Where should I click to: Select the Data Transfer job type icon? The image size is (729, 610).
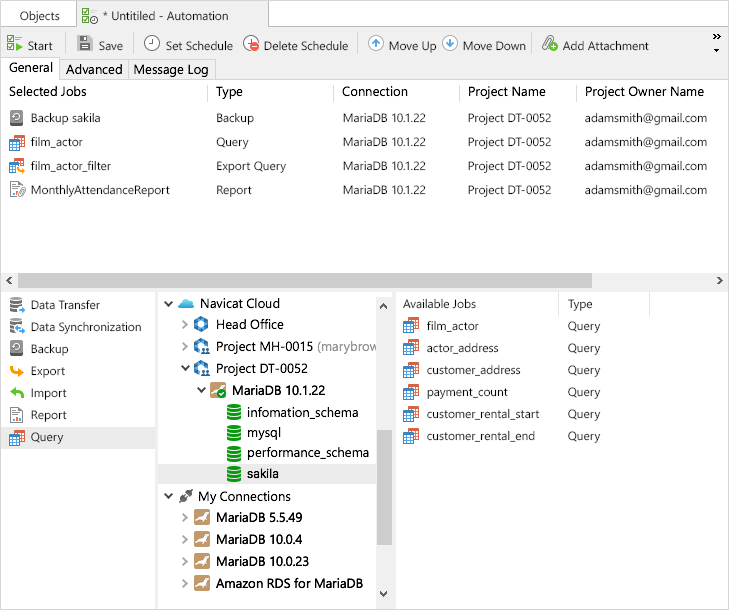coord(17,305)
